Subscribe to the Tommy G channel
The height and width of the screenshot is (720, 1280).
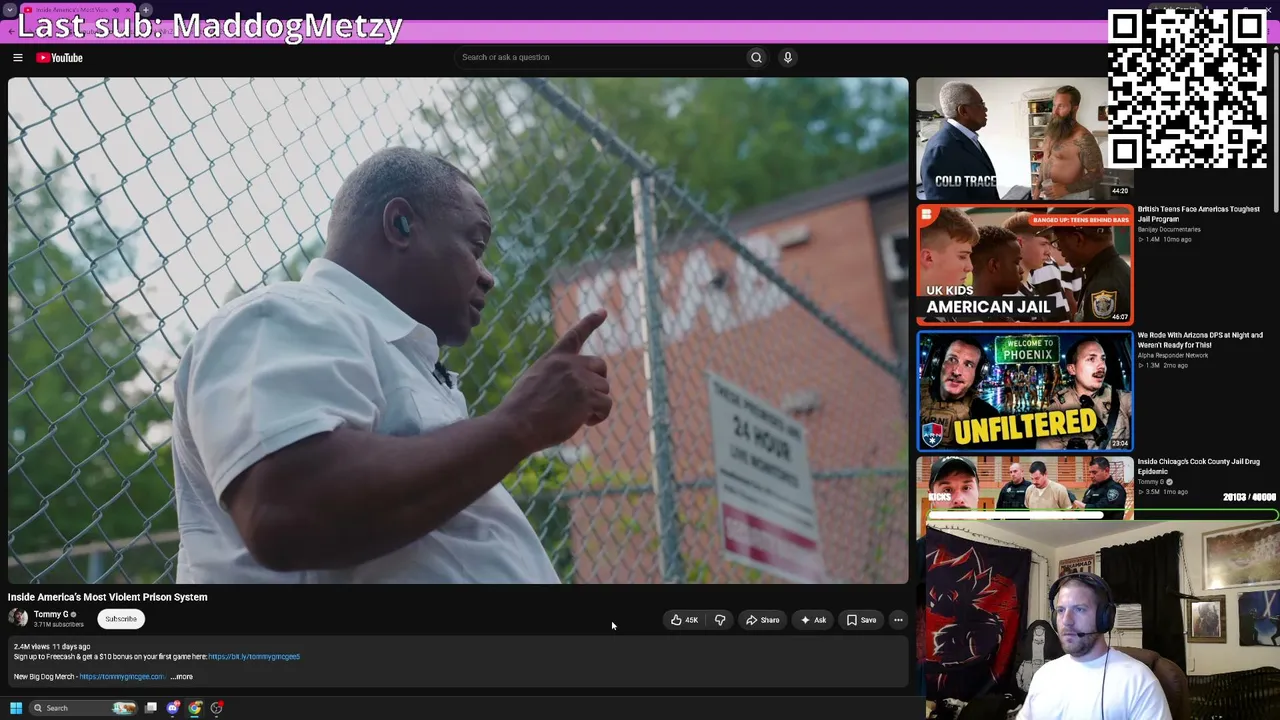pyautogui.click(x=121, y=619)
